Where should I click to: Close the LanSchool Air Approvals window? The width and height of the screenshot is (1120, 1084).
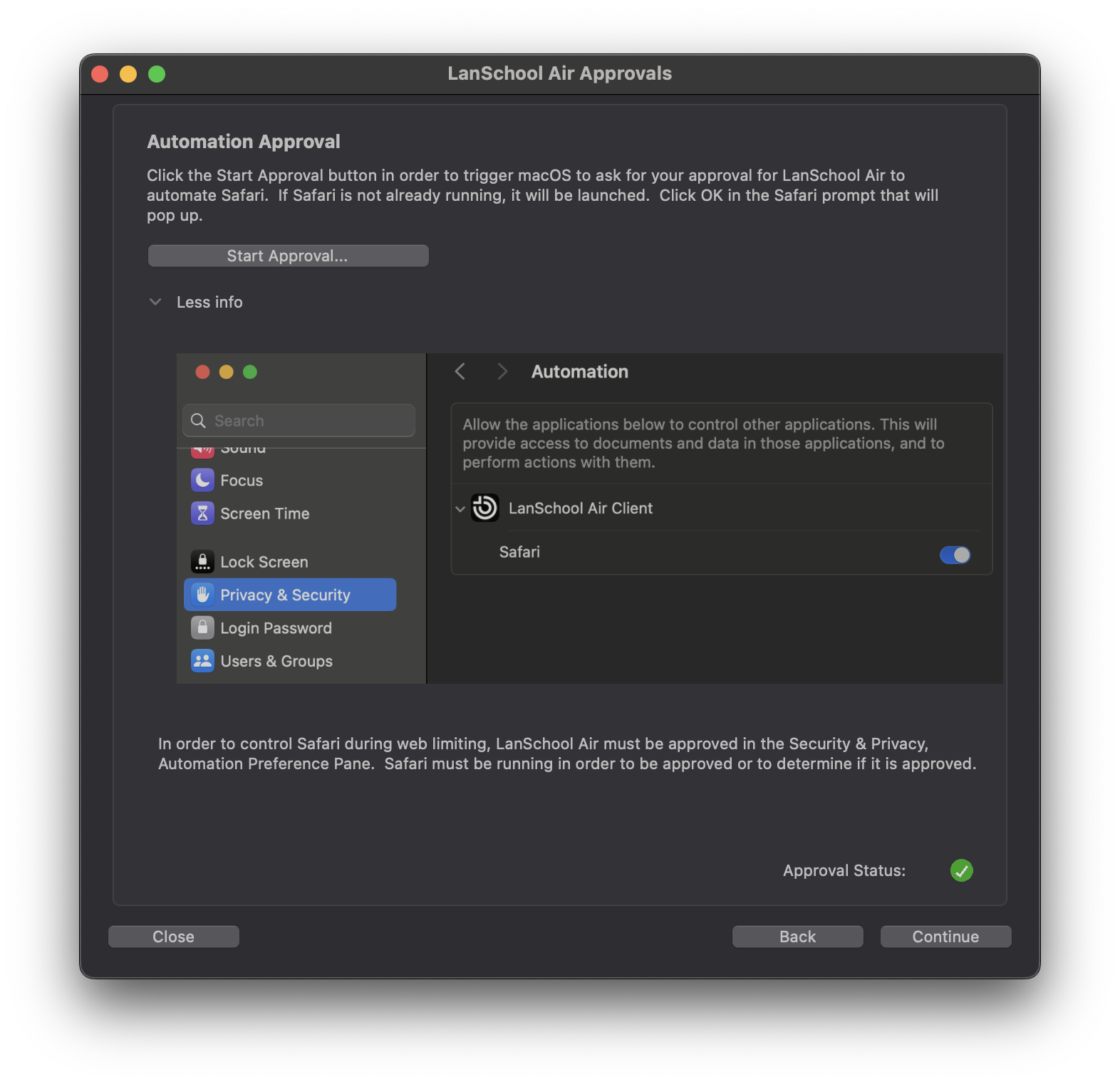coord(100,74)
